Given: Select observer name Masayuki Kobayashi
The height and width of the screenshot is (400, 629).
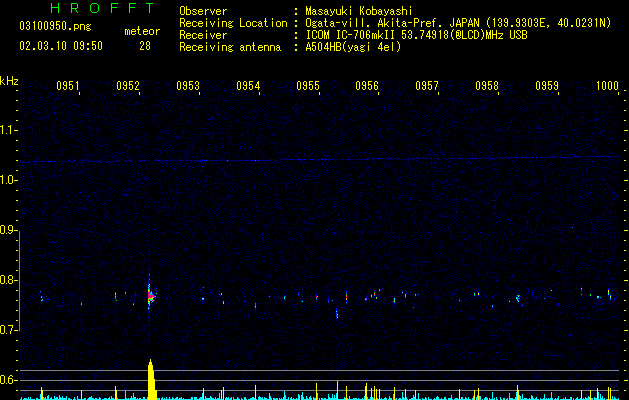Looking at the screenshot, I should pos(359,11).
